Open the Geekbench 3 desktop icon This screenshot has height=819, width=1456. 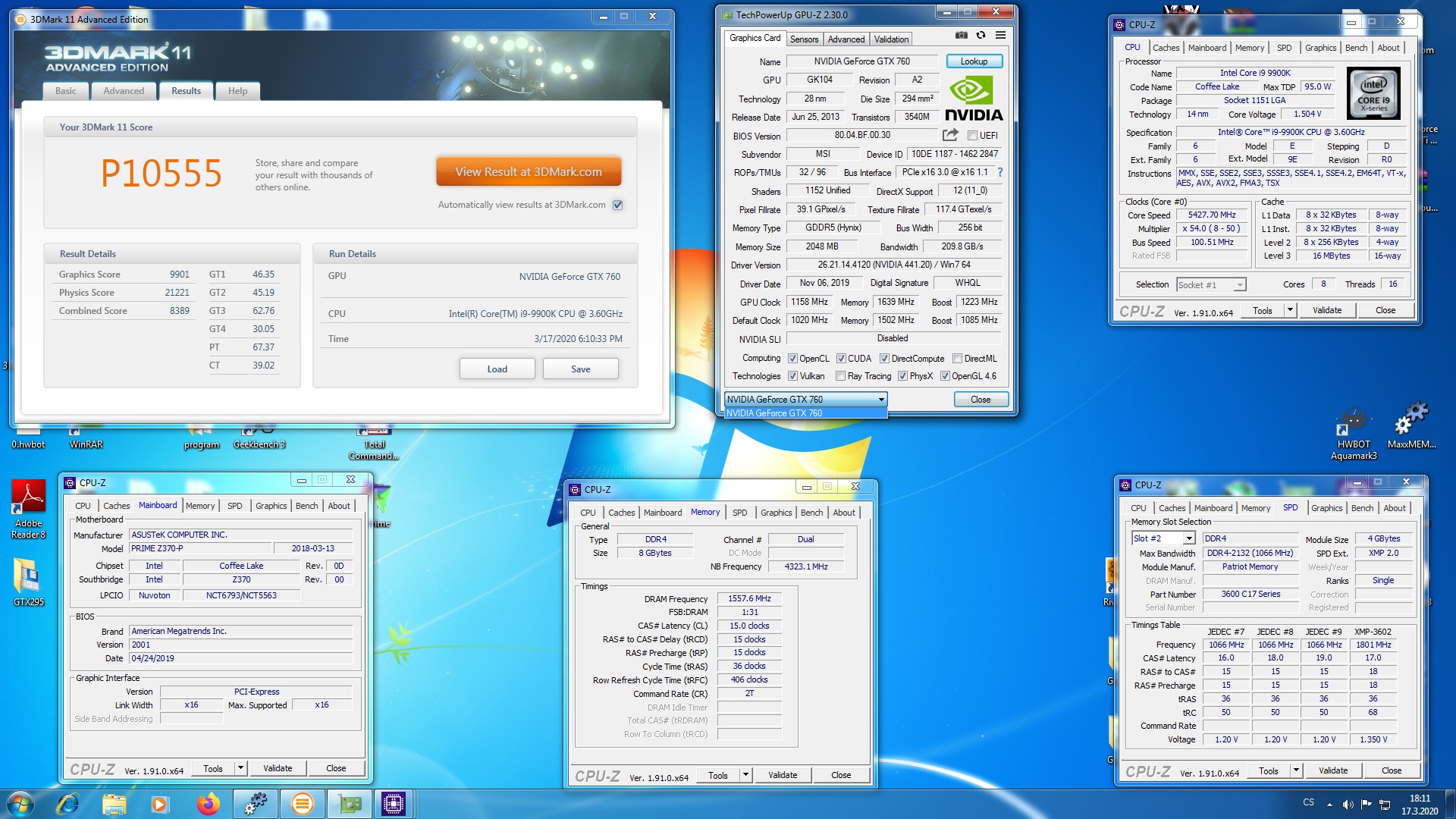259,438
